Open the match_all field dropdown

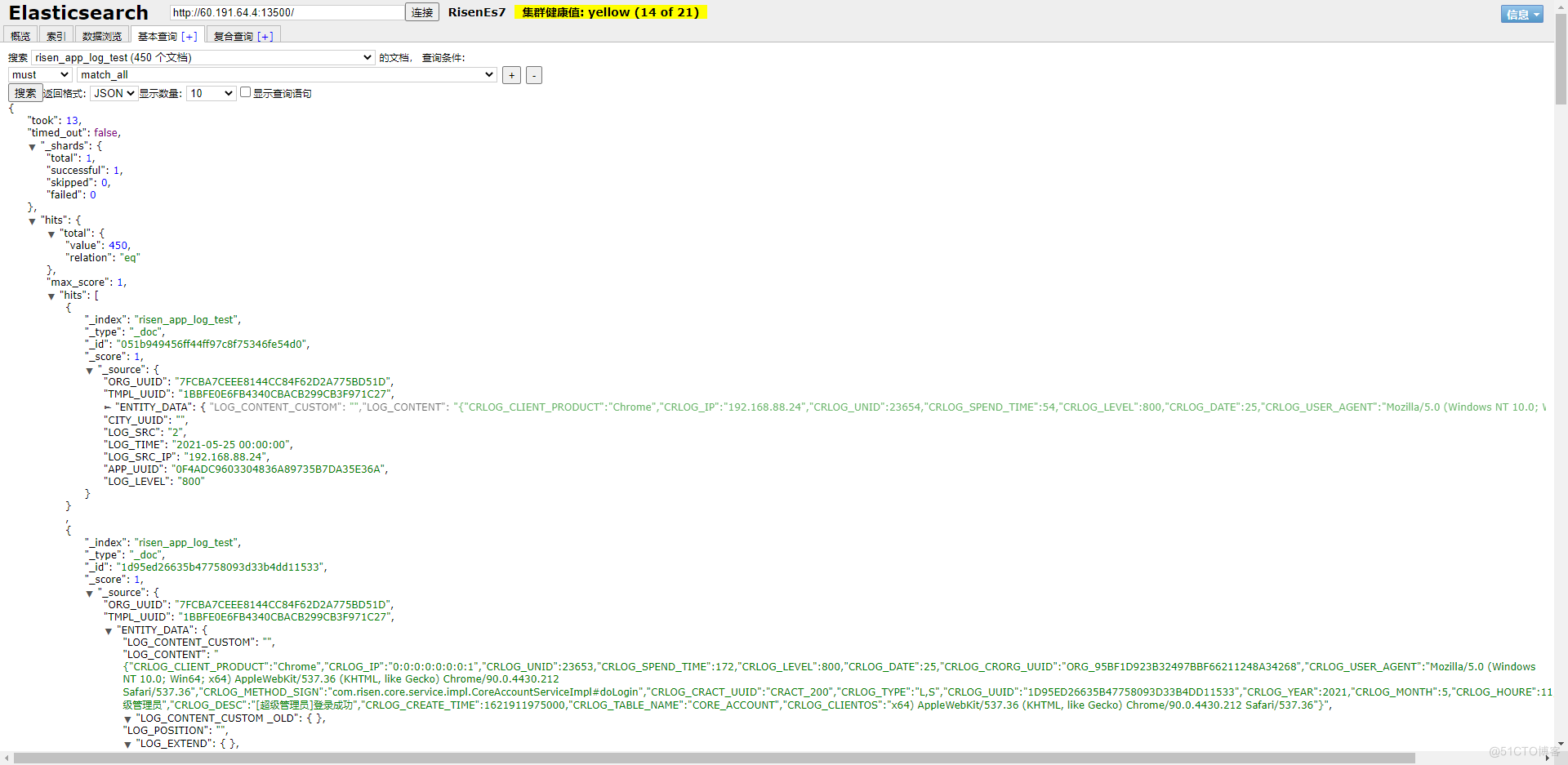(x=287, y=74)
